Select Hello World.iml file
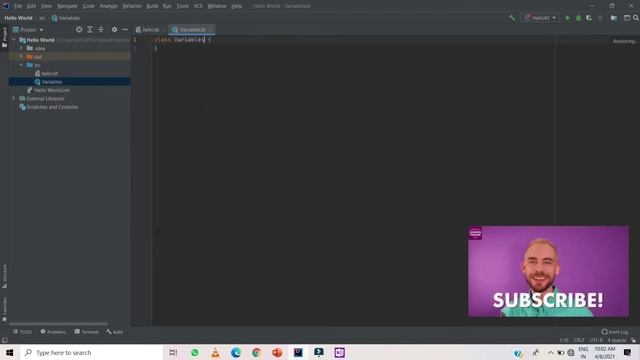 click(52, 90)
